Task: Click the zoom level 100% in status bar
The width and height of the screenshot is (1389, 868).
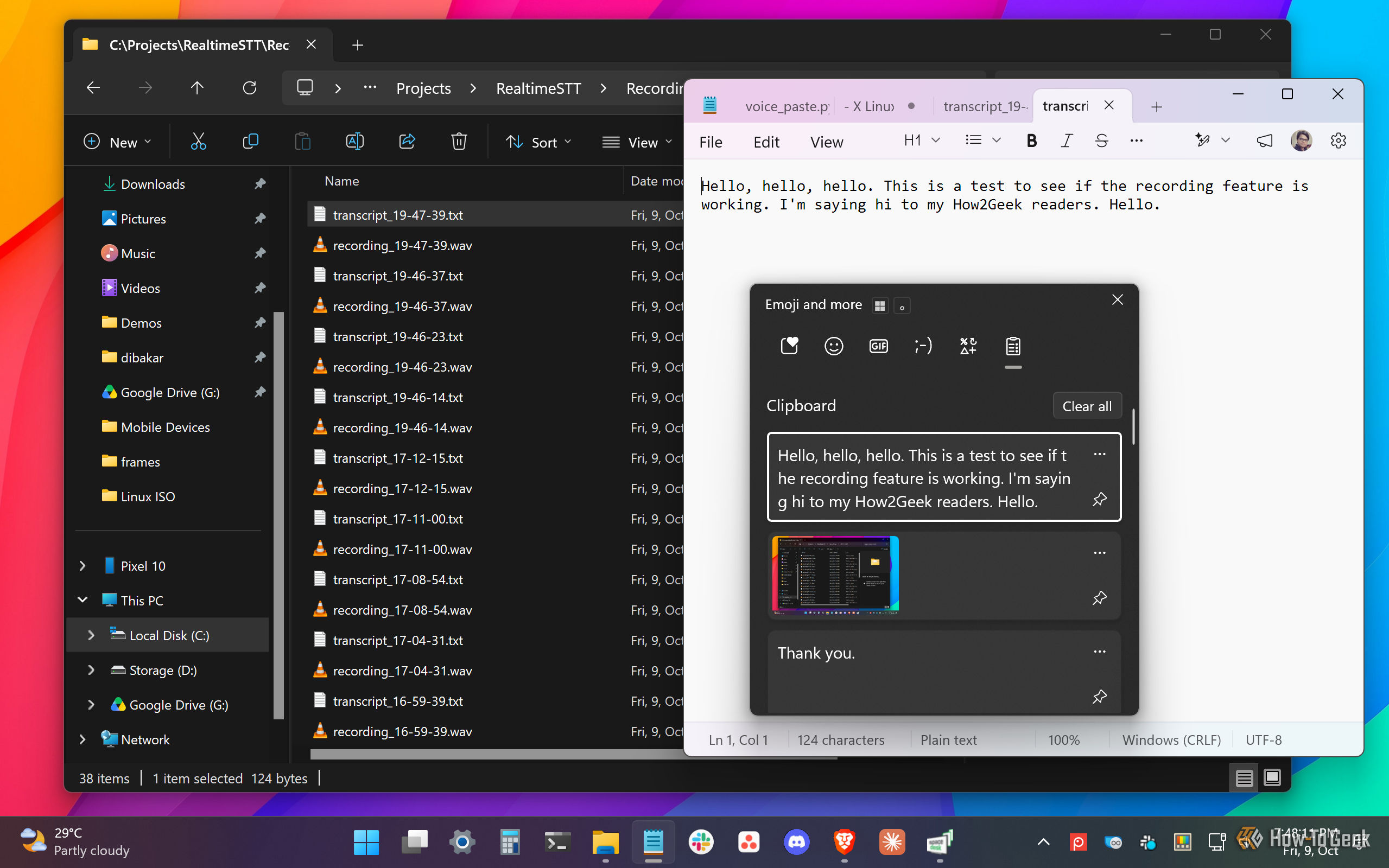Action: point(1063,740)
